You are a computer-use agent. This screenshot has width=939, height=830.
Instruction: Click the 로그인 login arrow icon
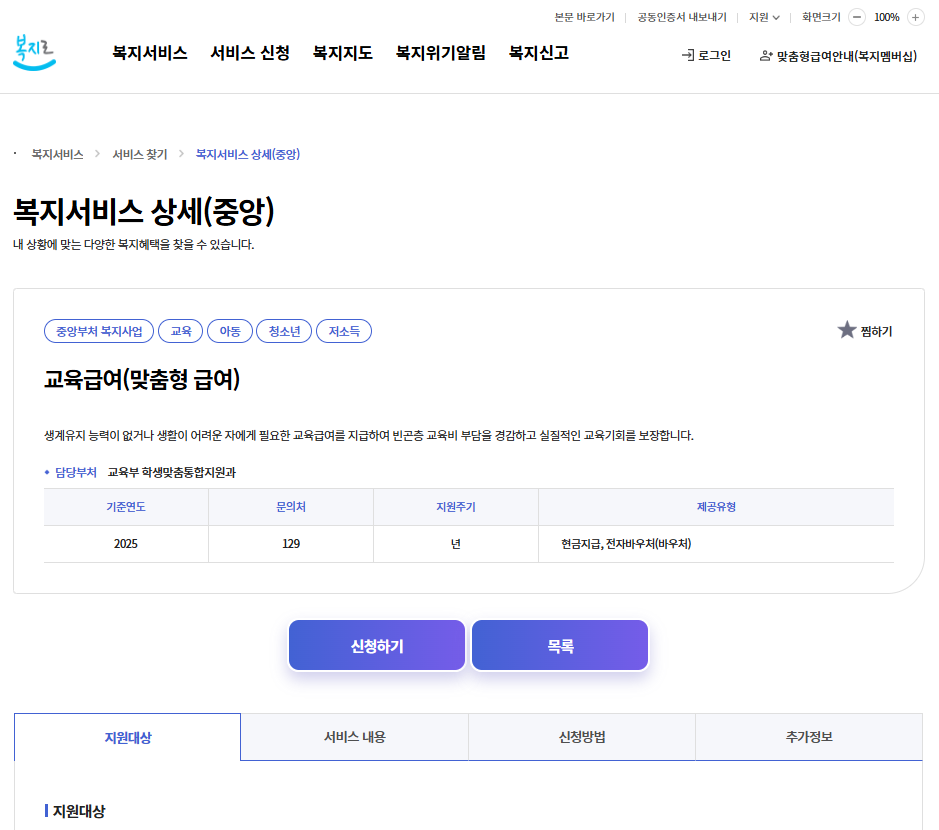tap(687, 57)
